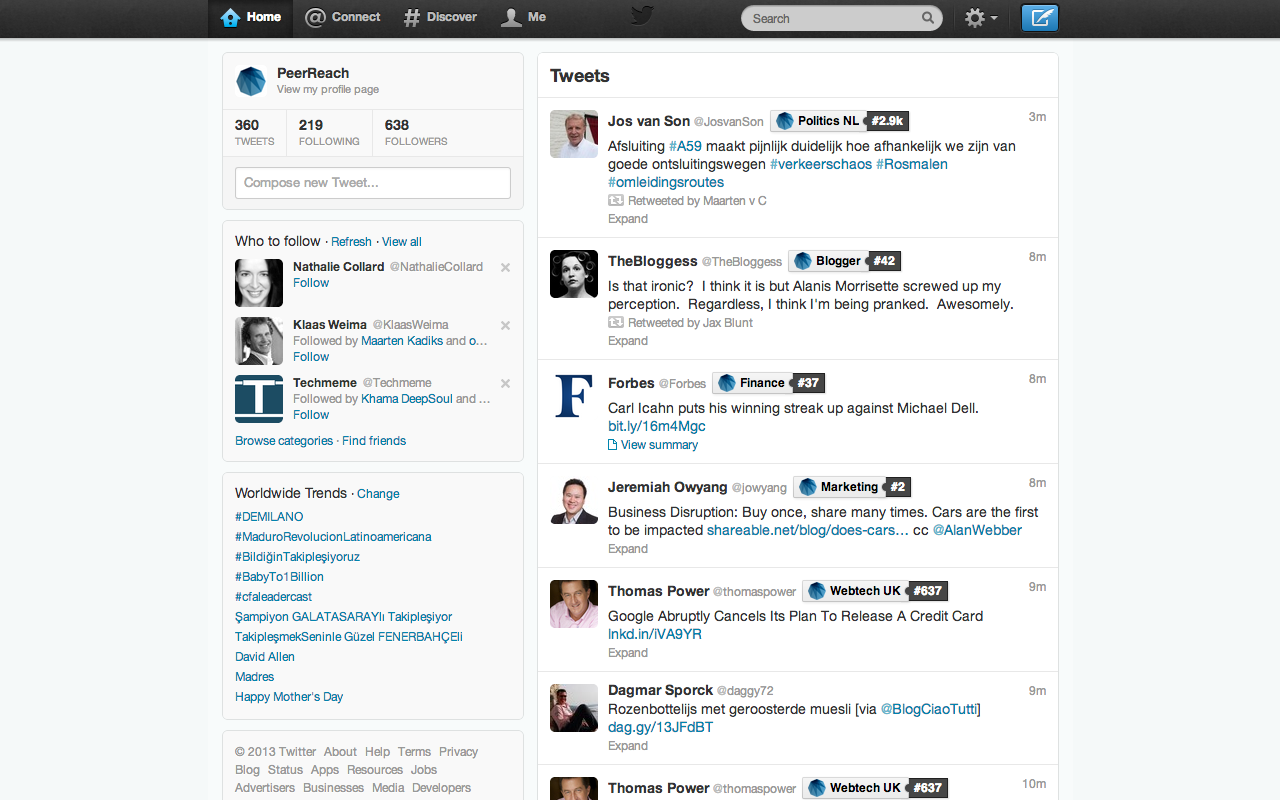Screen dimensions: 1280x800
Task: Click the retweet icon under Jos van Son tweet
Action: (x=616, y=201)
